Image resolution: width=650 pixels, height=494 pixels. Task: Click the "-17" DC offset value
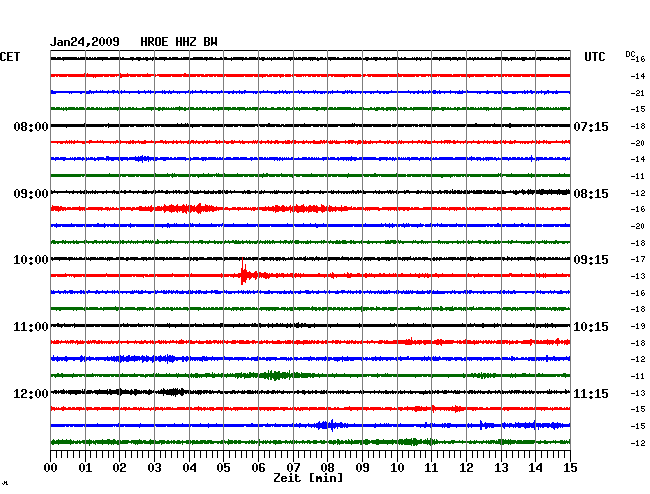[638, 259]
